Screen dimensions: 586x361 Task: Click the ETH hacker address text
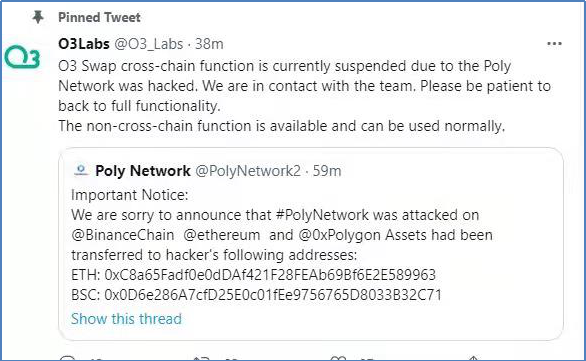coord(270,275)
